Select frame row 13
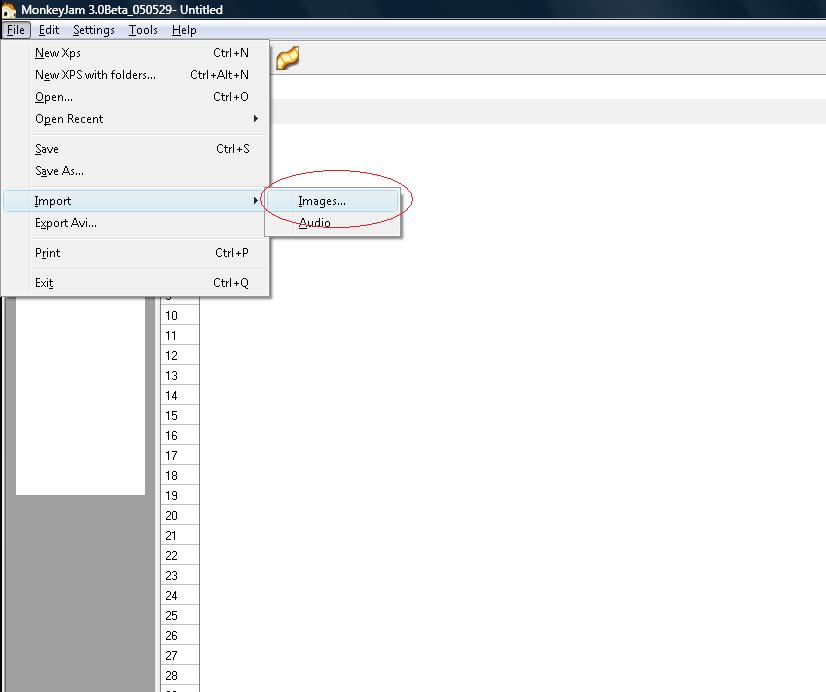Image resolution: width=826 pixels, height=692 pixels. 180,375
